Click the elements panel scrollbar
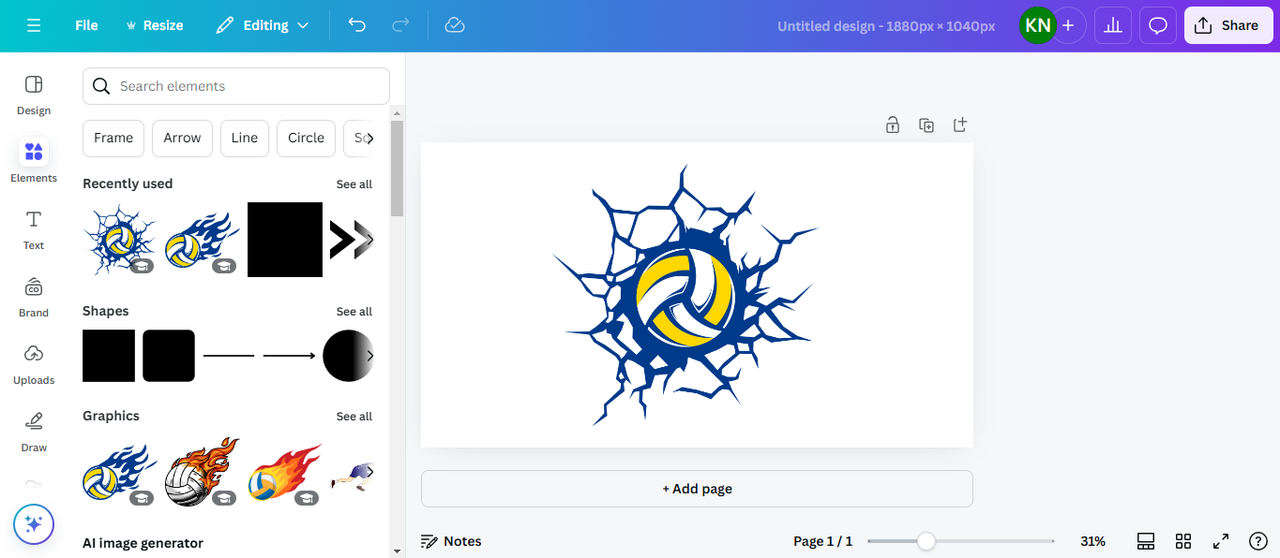This screenshot has width=1280, height=558. point(397,168)
